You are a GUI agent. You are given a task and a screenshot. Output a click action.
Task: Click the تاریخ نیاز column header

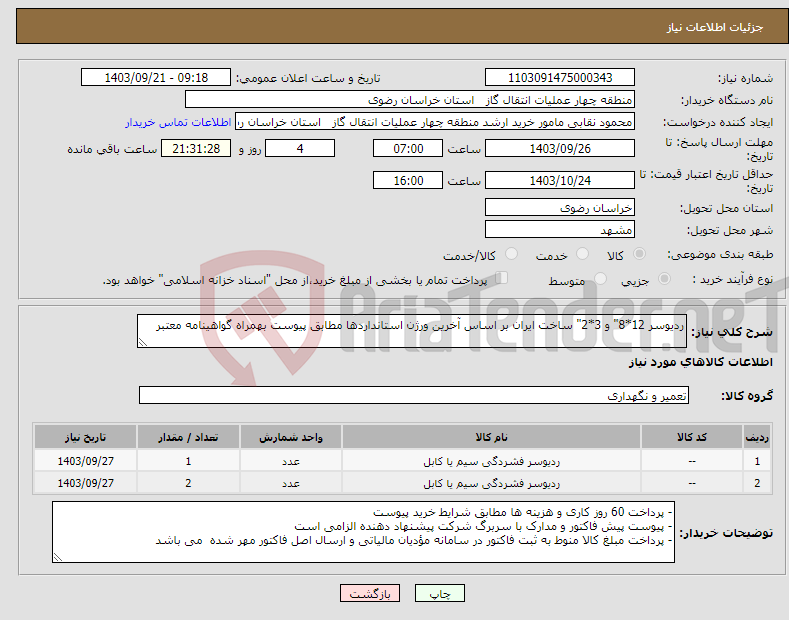[86, 437]
